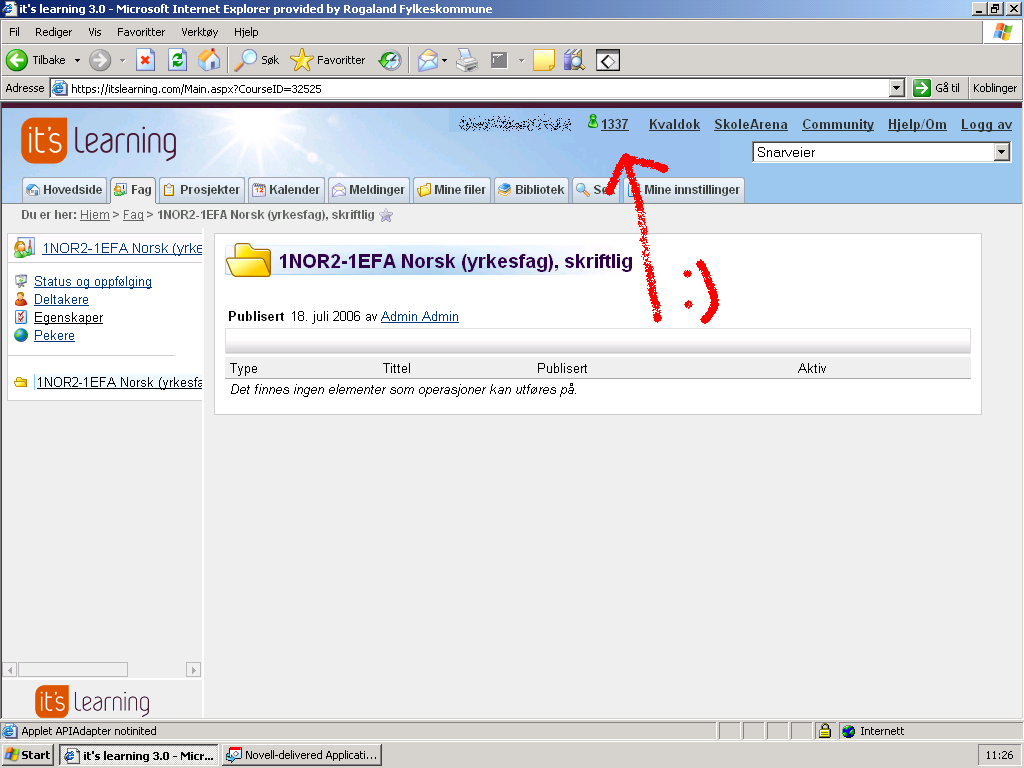
Task: Refresh the page with green arrows icon
Action: tap(177, 60)
